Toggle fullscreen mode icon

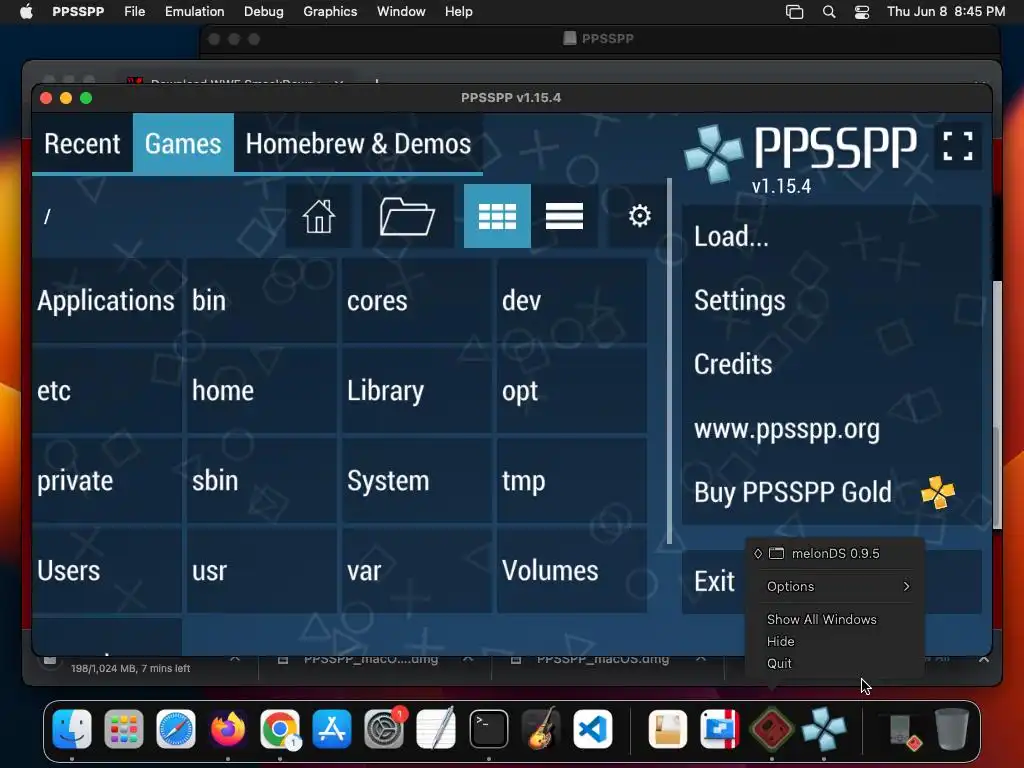point(957,145)
